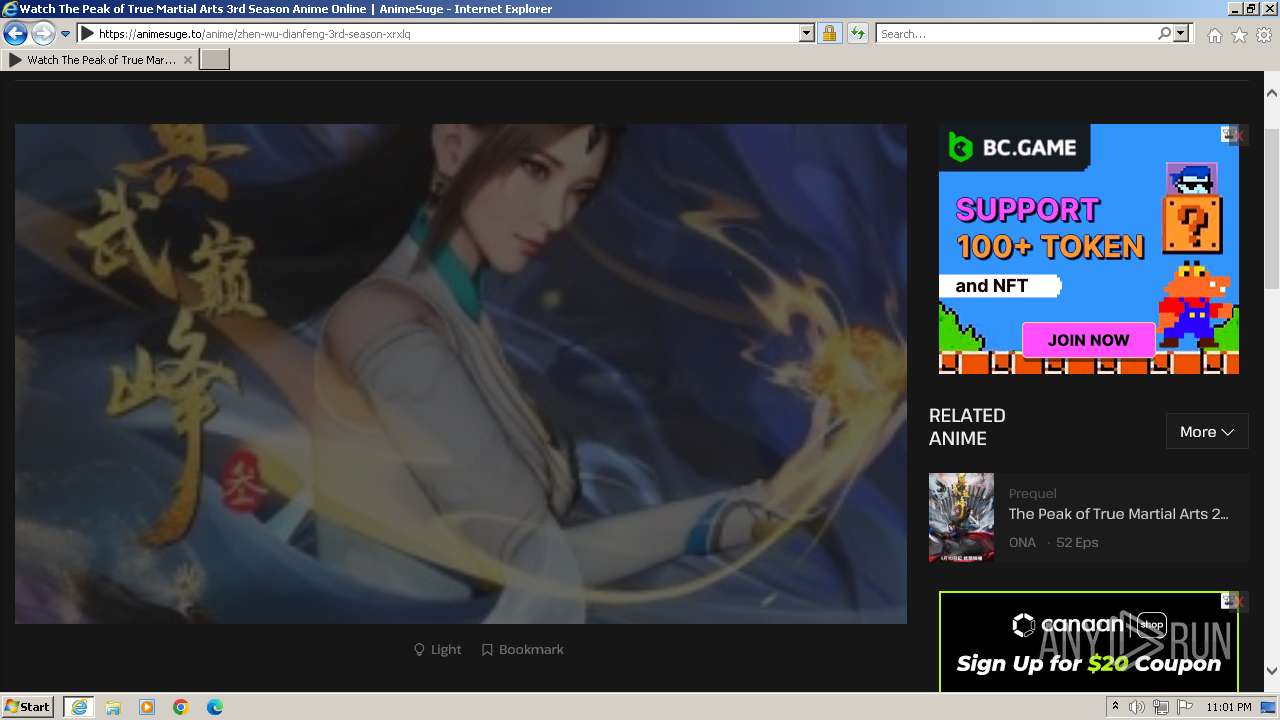Click the volume speaker tray icon
1280x720 pixels.
[x=1137, y=707]
